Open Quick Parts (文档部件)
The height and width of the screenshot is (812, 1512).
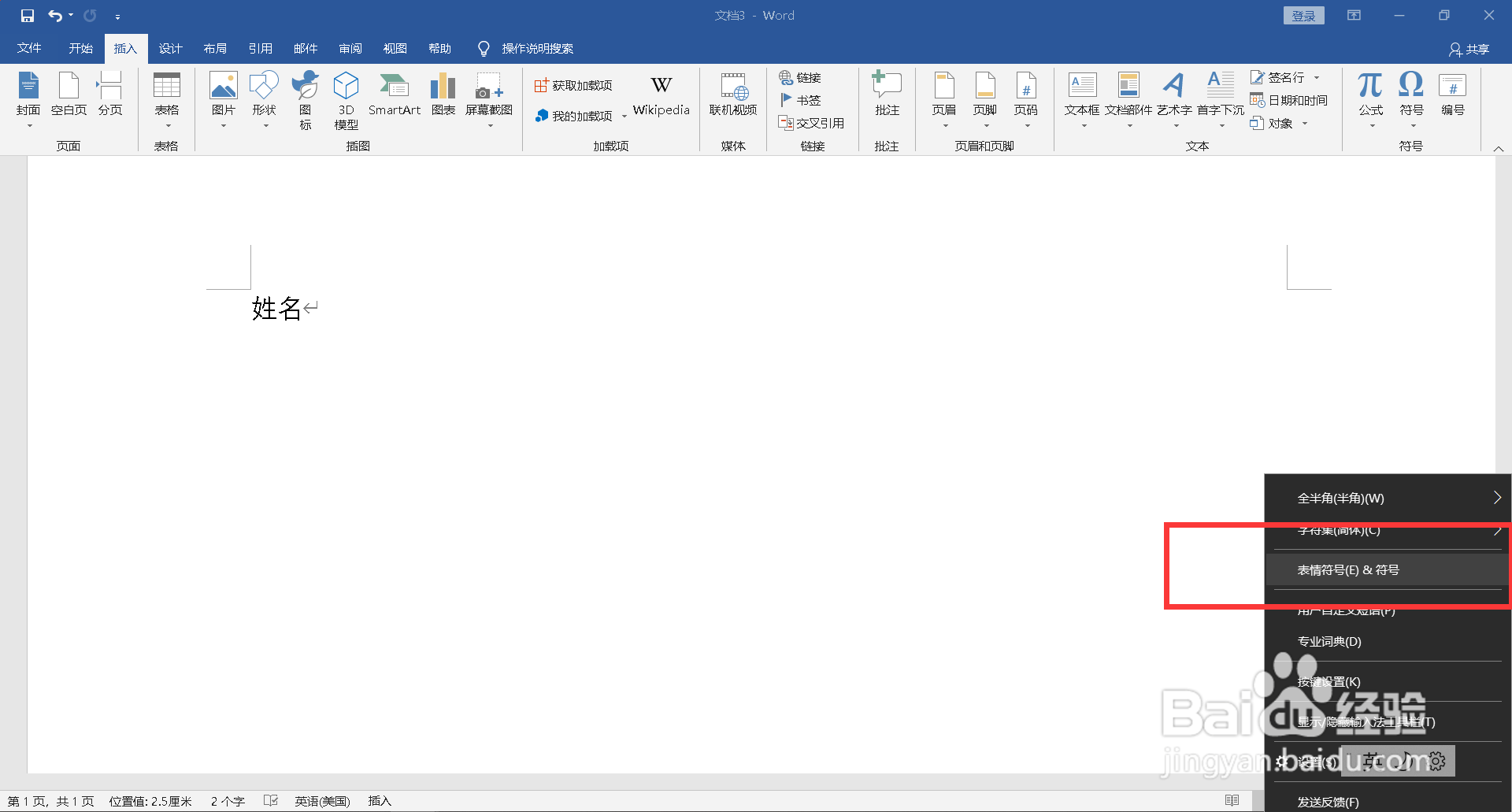click(x=1128, y=101)
